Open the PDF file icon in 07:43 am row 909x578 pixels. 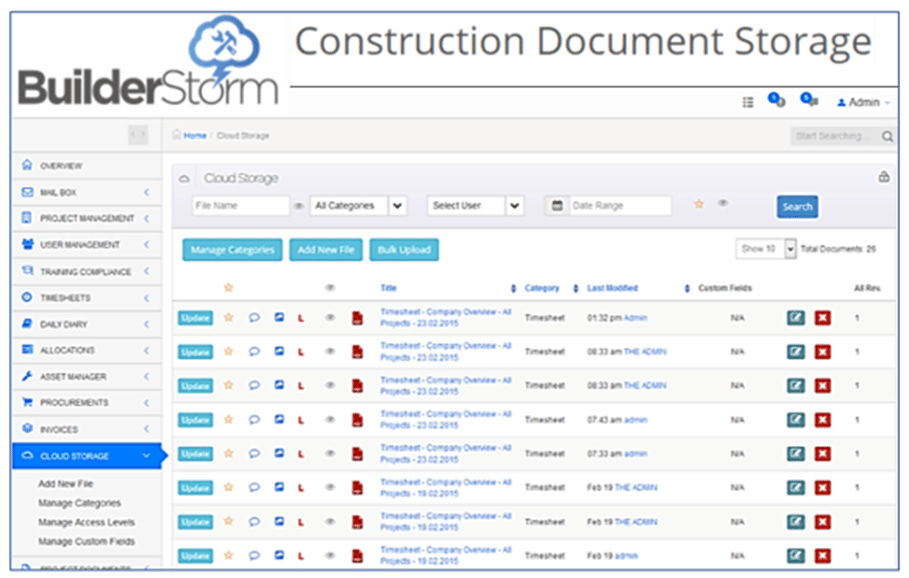[x=358, y=420]
